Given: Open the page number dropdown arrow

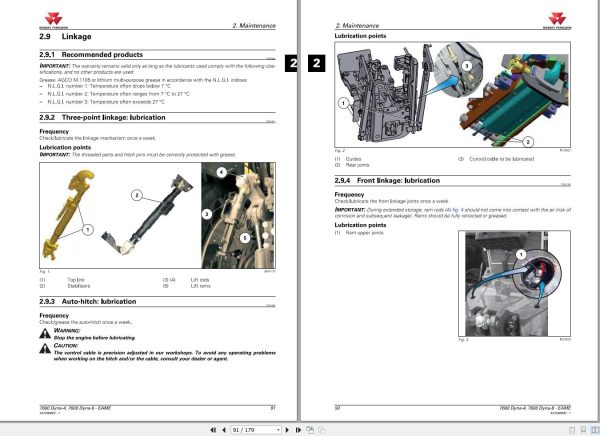Looking at the screenshot, I should tap(279, 430).
